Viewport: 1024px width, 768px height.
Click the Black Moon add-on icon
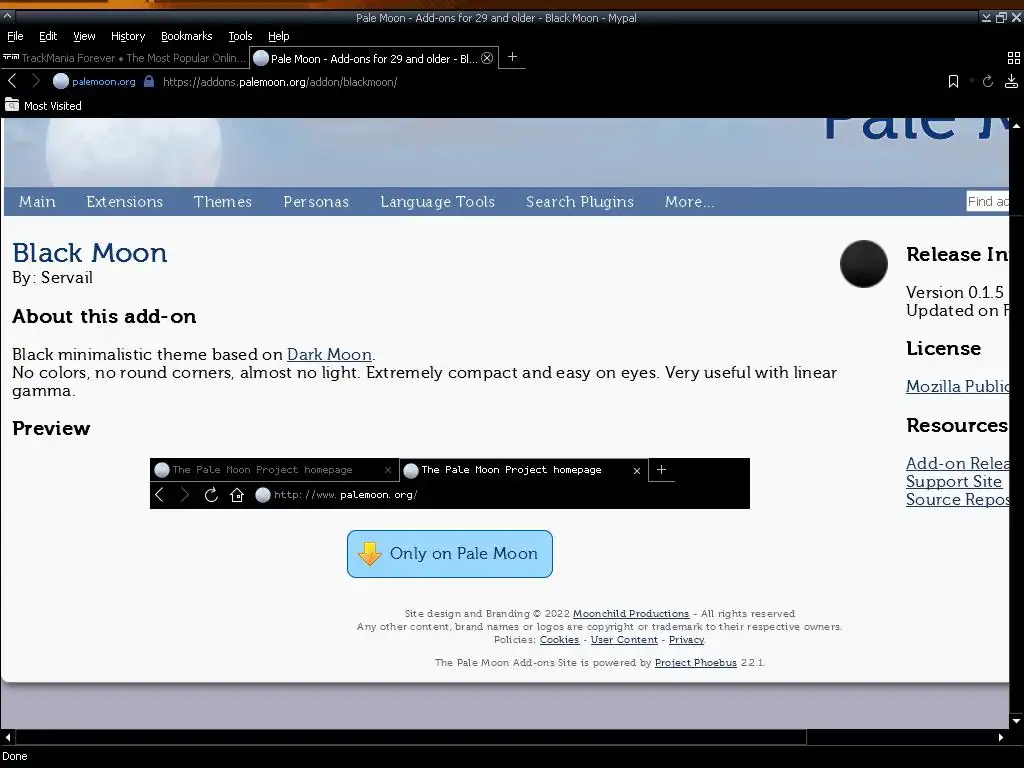[863, 264]
